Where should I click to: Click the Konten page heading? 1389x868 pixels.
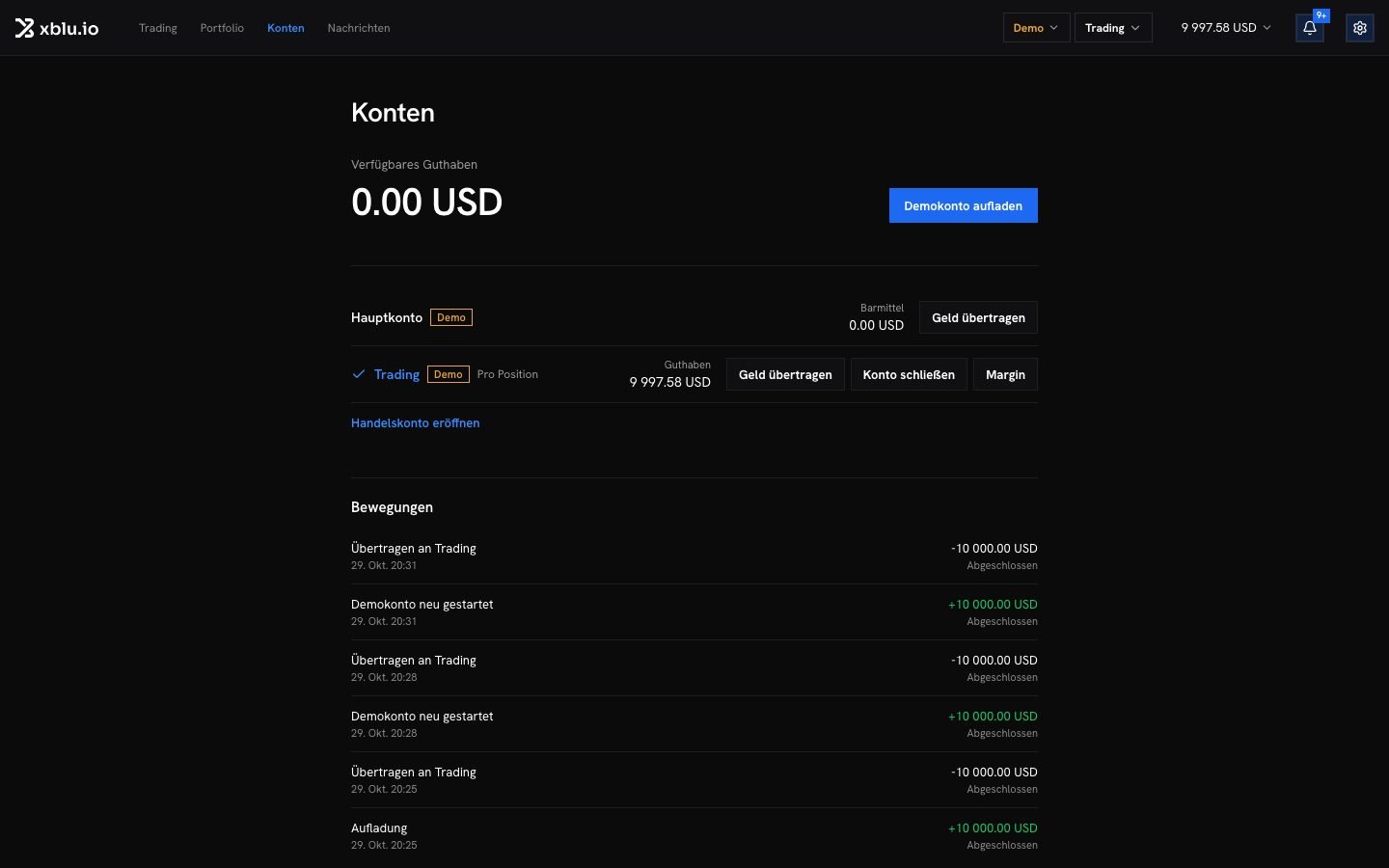tap(393, 113)
